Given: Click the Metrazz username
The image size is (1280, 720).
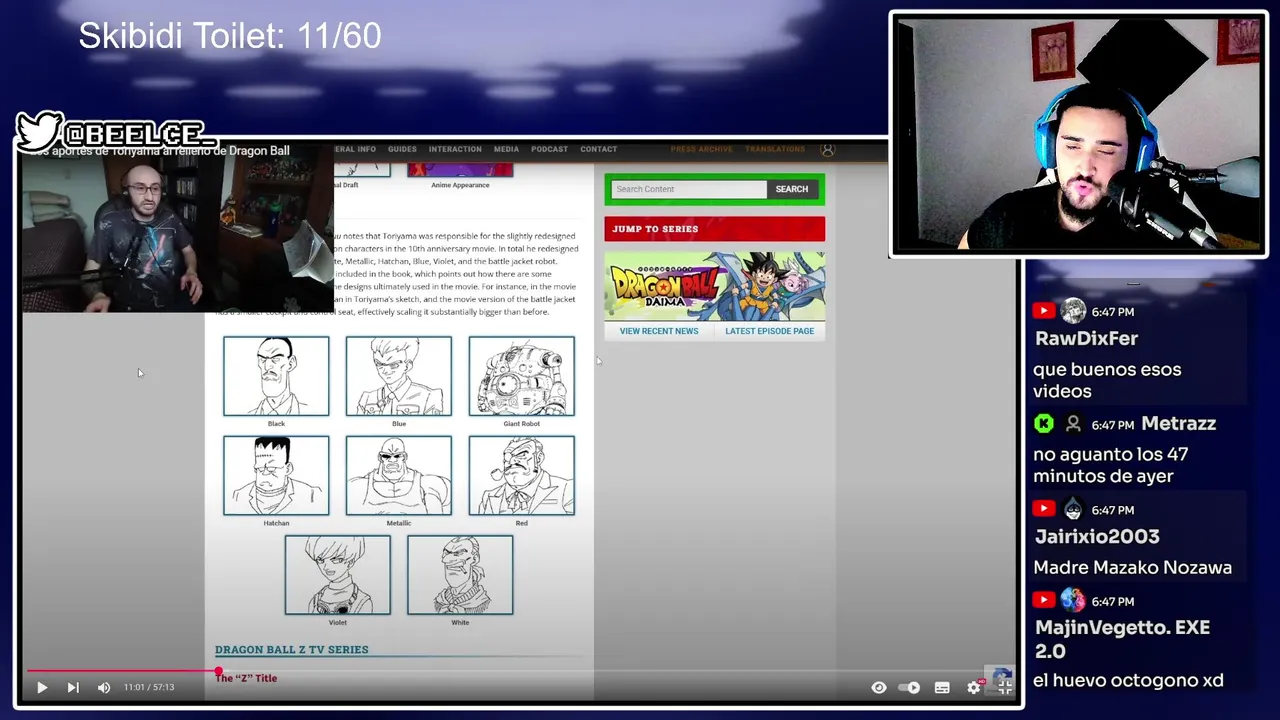Looking at the screenshot, I should pos(1178,424).
